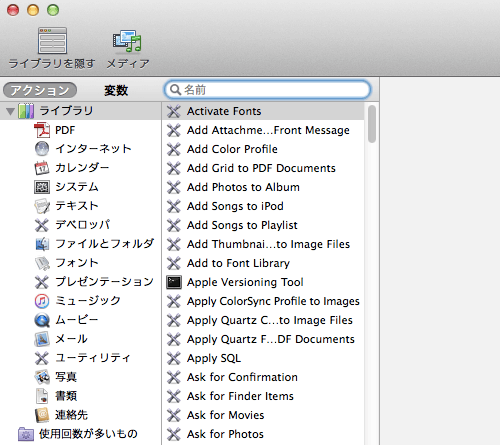The image size is (500, 445).
Task: Select the 写真 photos icon
Action: [x=42, y=377]
